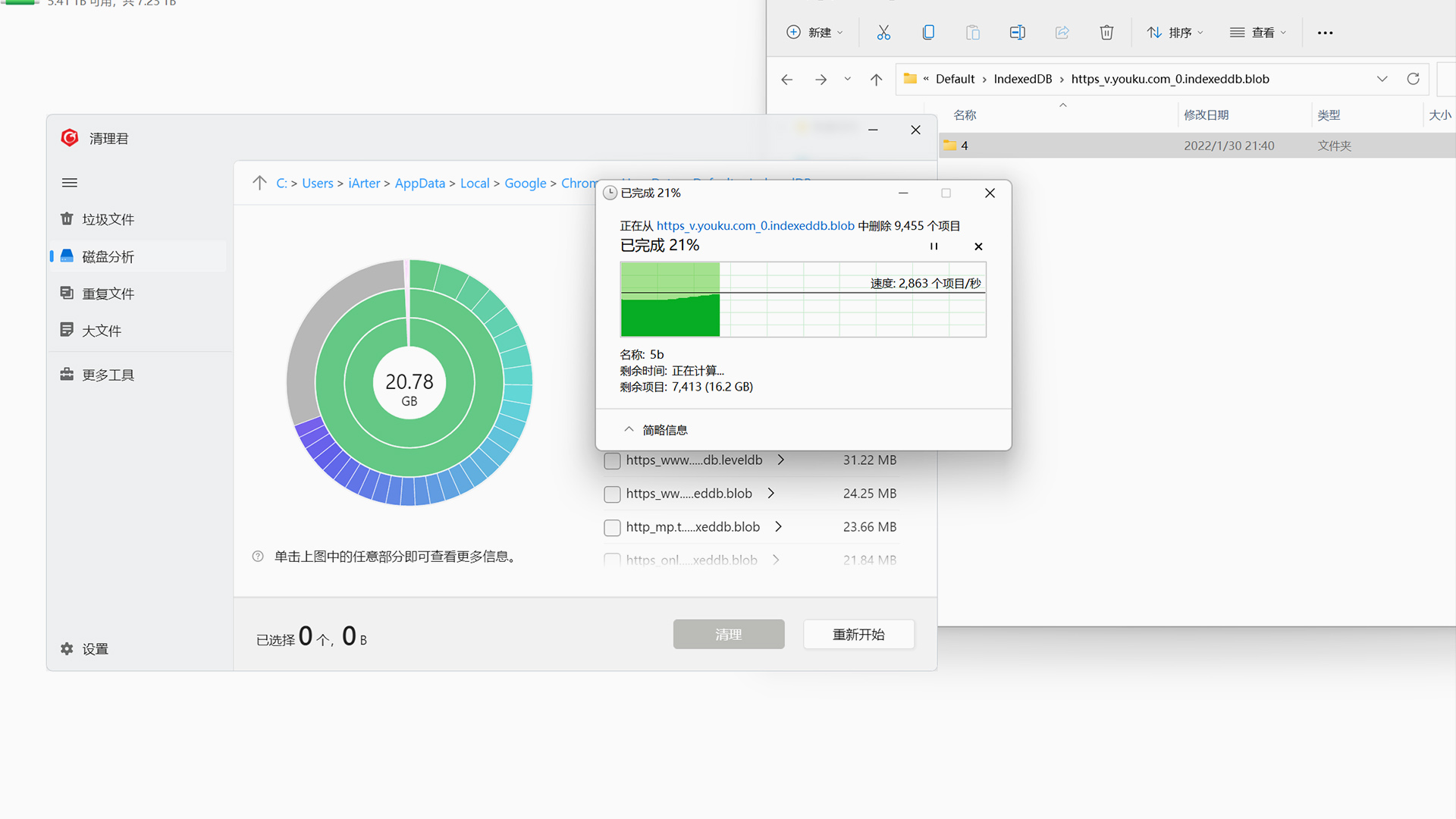The width and height of the screenshot is (1456, 819).
Task: Open 垃圾文件 in the sidebar
Action: (x=108, y=219)
